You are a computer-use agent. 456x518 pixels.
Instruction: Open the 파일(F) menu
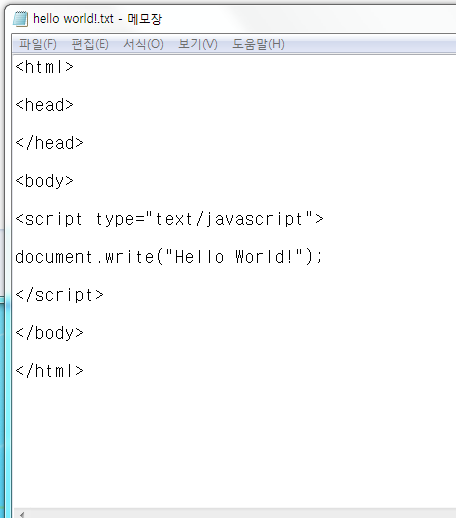[38, 44]
